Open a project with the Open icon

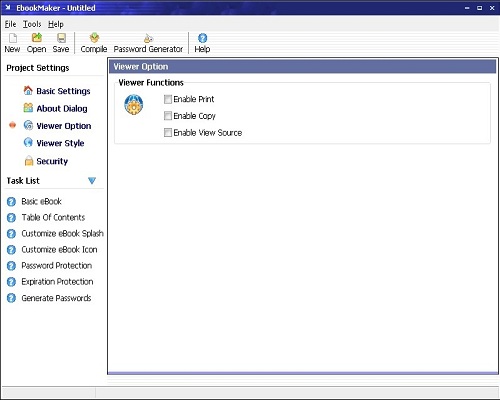click(x=37, y=38)
